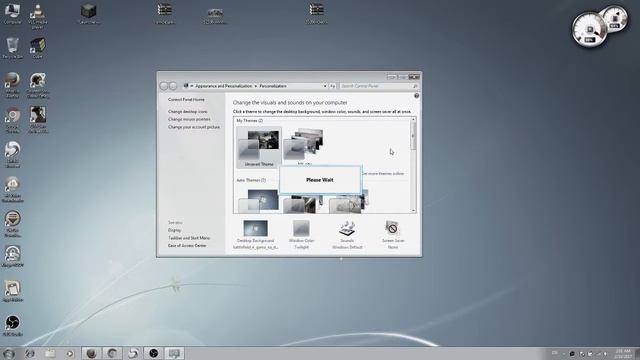This screenshot has width=640, height=360.
Task: Click themes list scroll up arrow
Action: 413,120
